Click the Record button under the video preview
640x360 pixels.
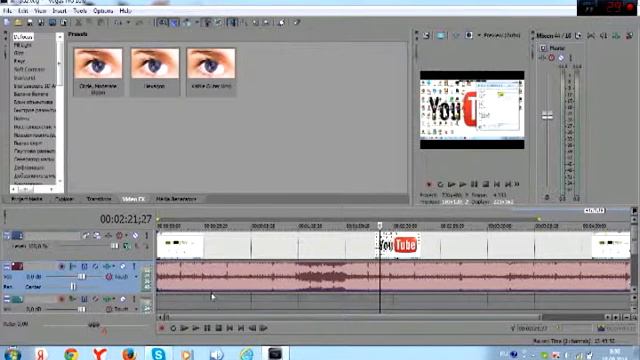pyautogui.click(x=429, y=184)
